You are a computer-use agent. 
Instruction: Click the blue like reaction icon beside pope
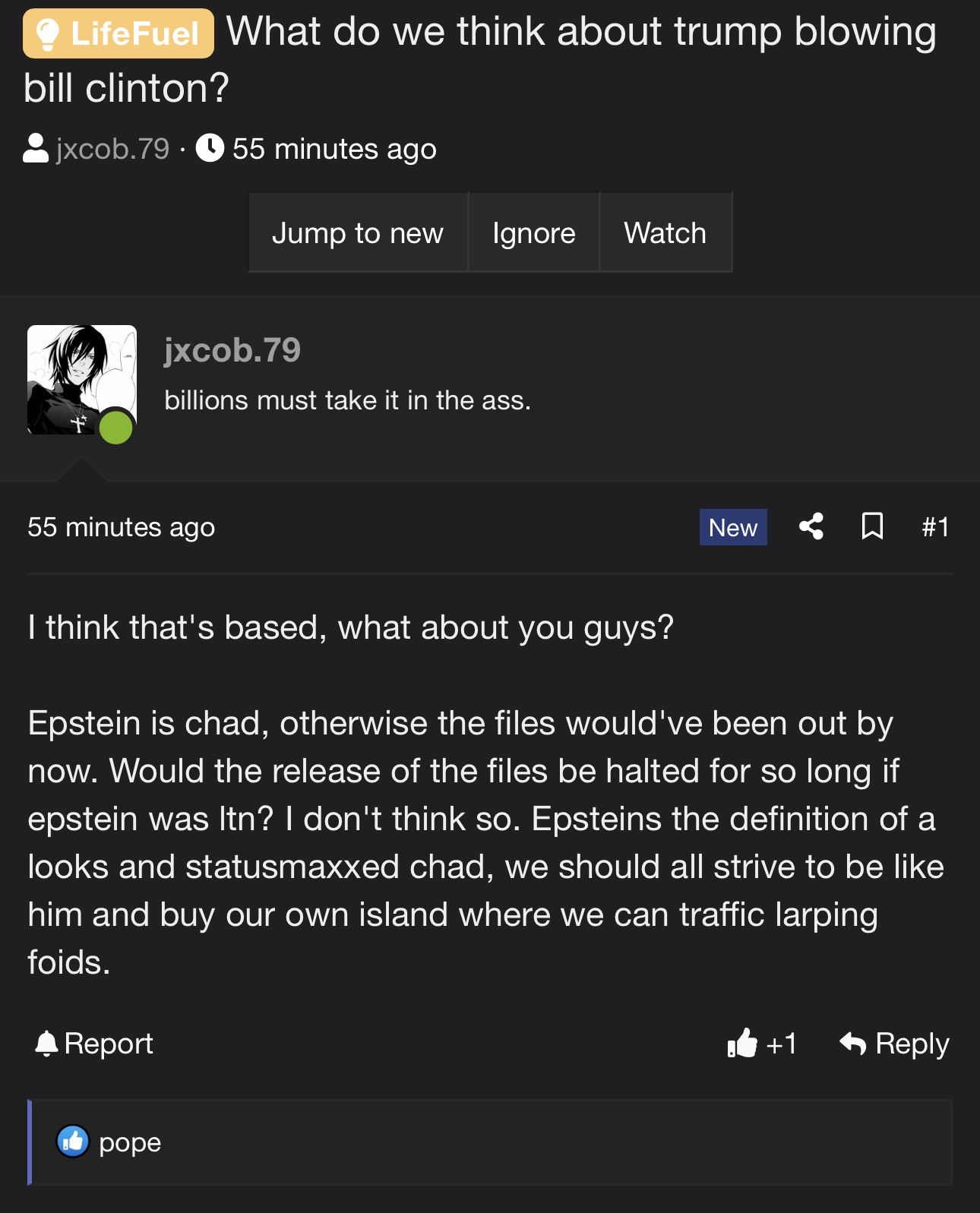[x=73, y=1141]
